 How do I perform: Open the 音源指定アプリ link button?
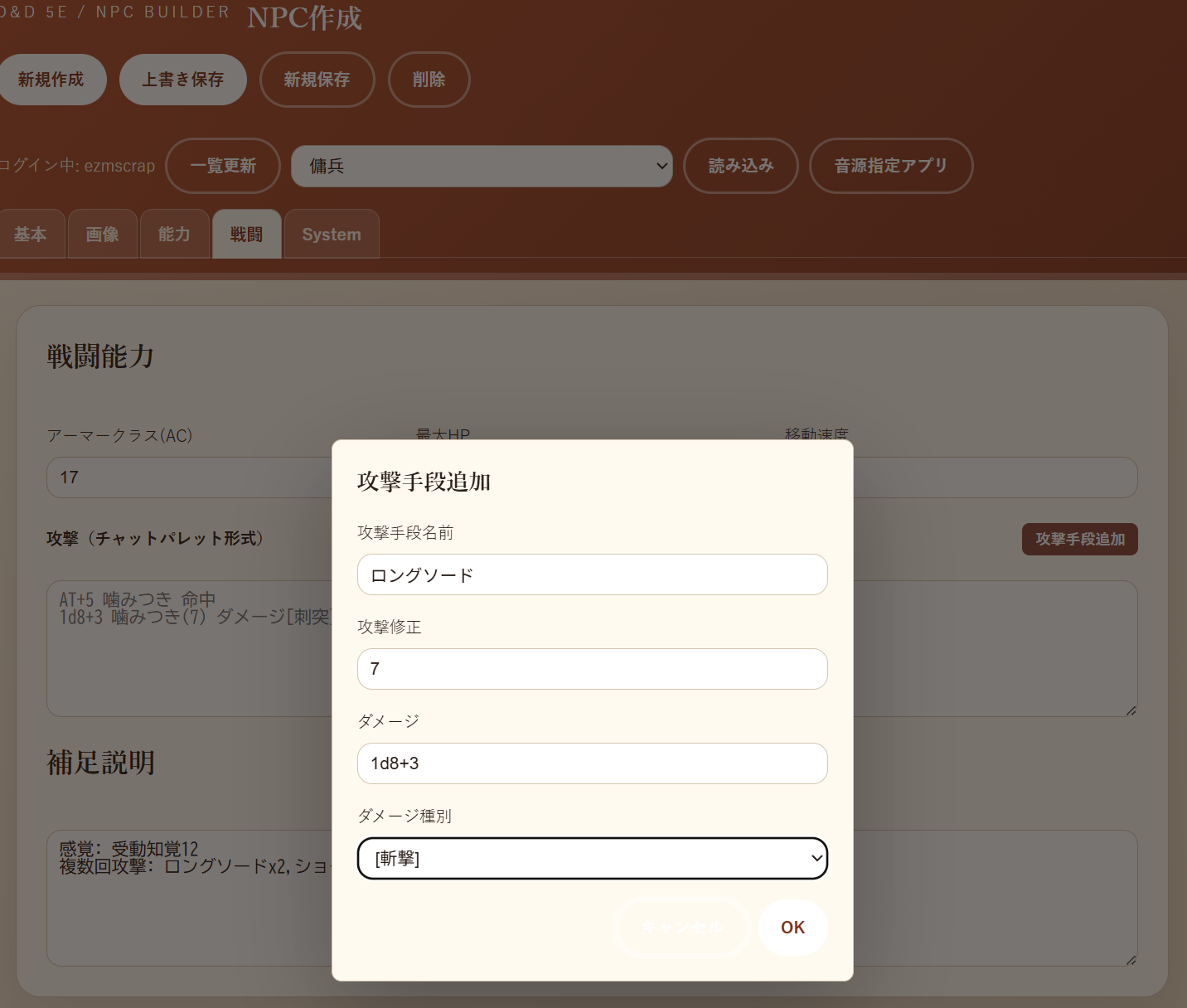891,166
